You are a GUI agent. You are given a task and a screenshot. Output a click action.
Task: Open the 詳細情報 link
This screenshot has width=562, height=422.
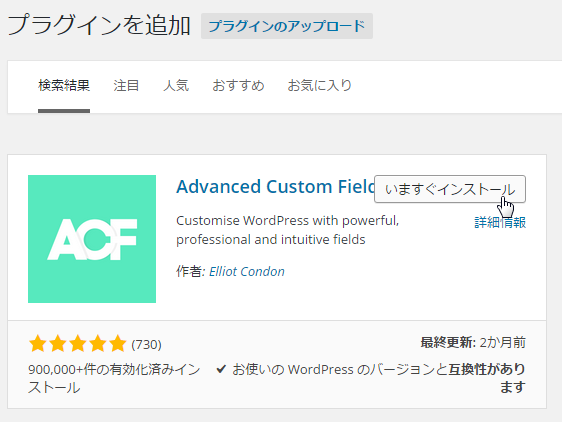pos(500,222)
